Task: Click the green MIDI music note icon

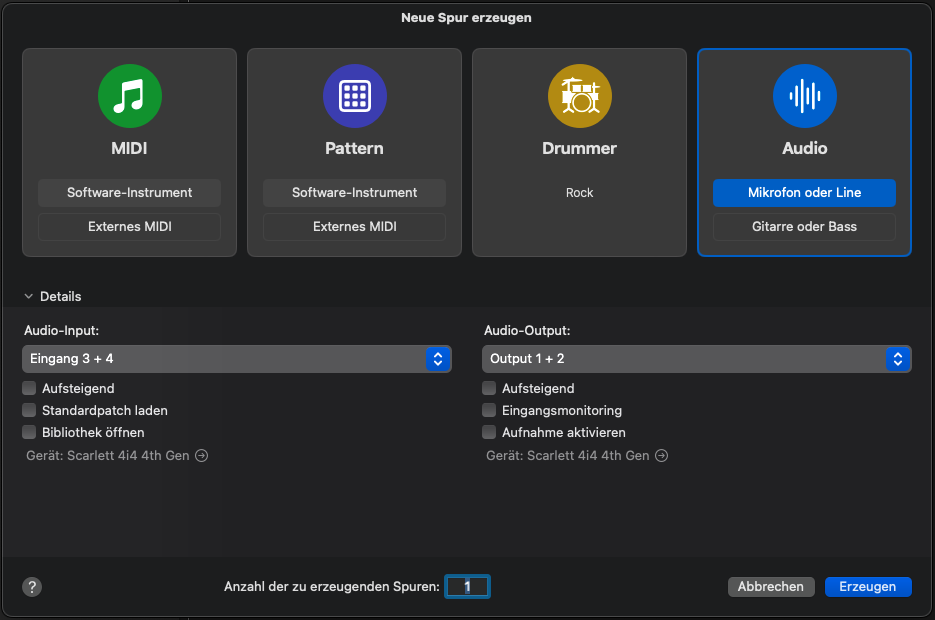Action: 129,96
